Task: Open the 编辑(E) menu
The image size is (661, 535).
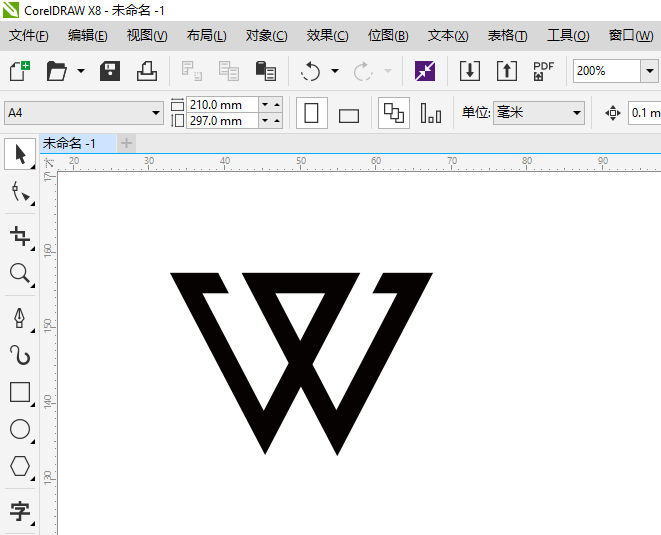Action: coord(88,36)
